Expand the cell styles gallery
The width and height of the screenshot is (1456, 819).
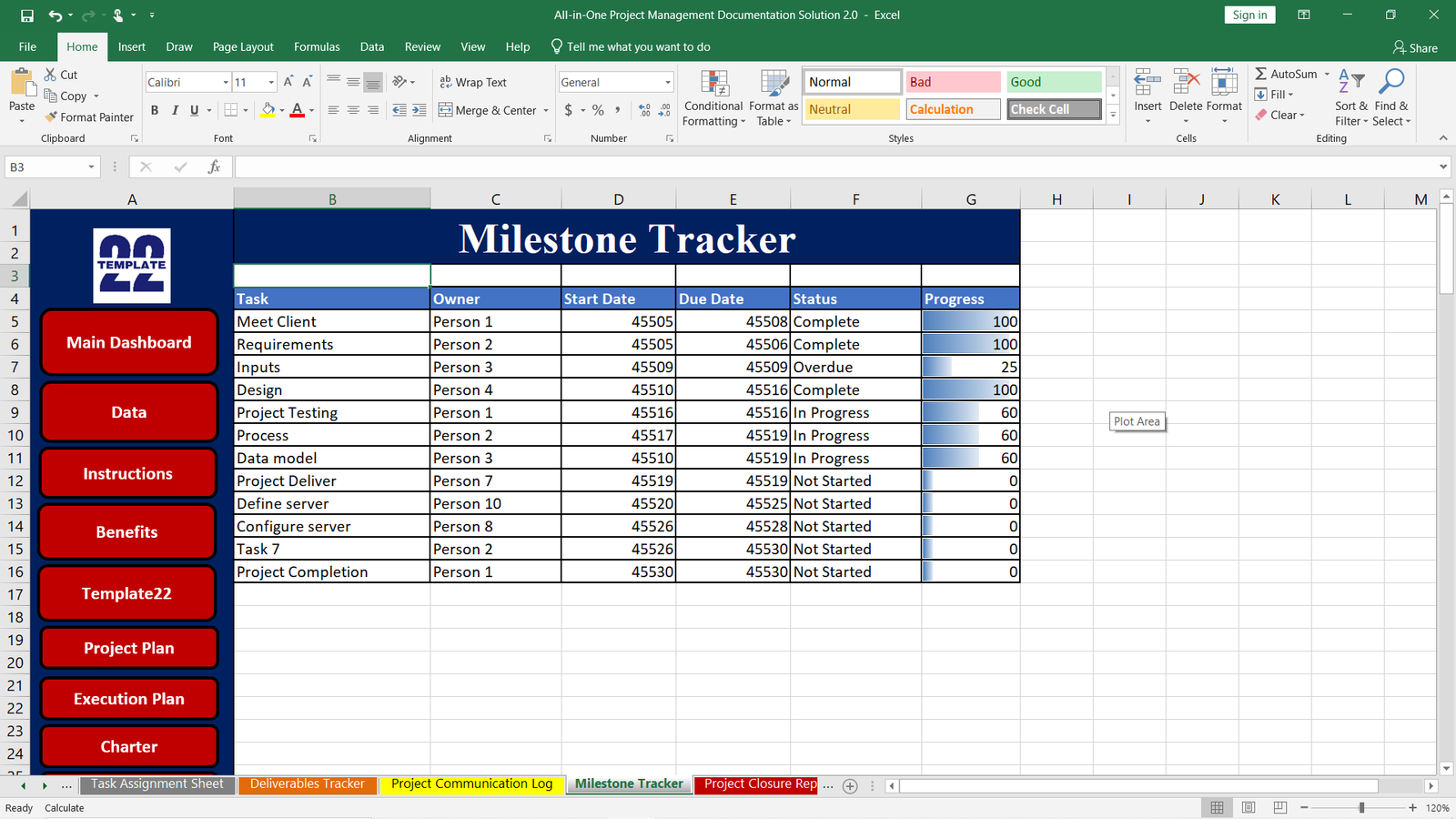point(1113,115)
